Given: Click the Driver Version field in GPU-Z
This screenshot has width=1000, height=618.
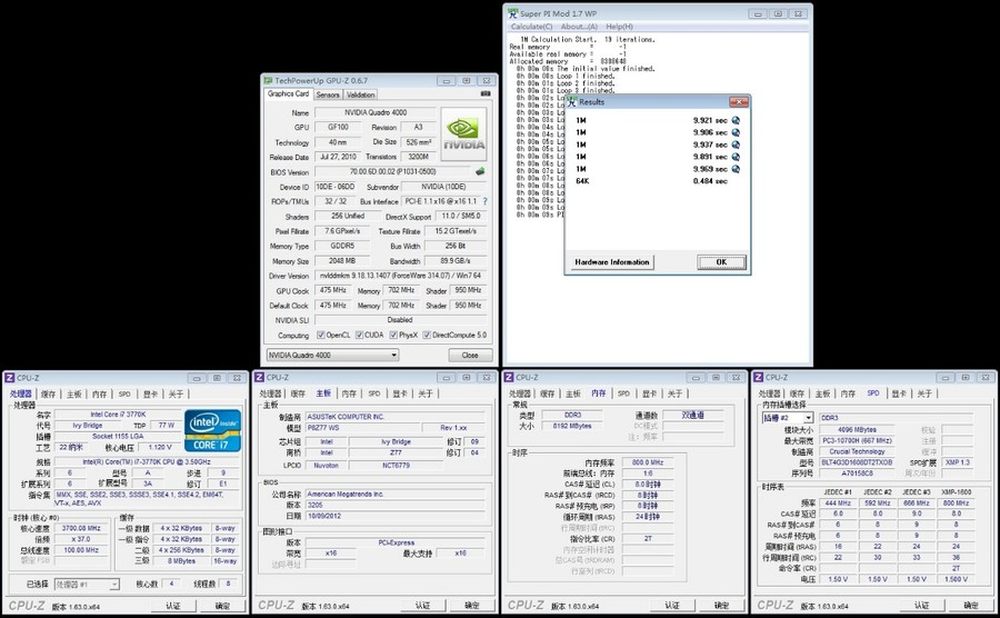Looking at the screenshot, I should tap(401, 276).
